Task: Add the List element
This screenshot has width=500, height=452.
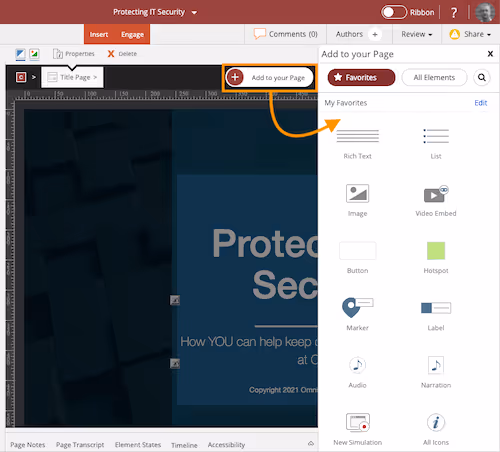Action: pos(436,144)
